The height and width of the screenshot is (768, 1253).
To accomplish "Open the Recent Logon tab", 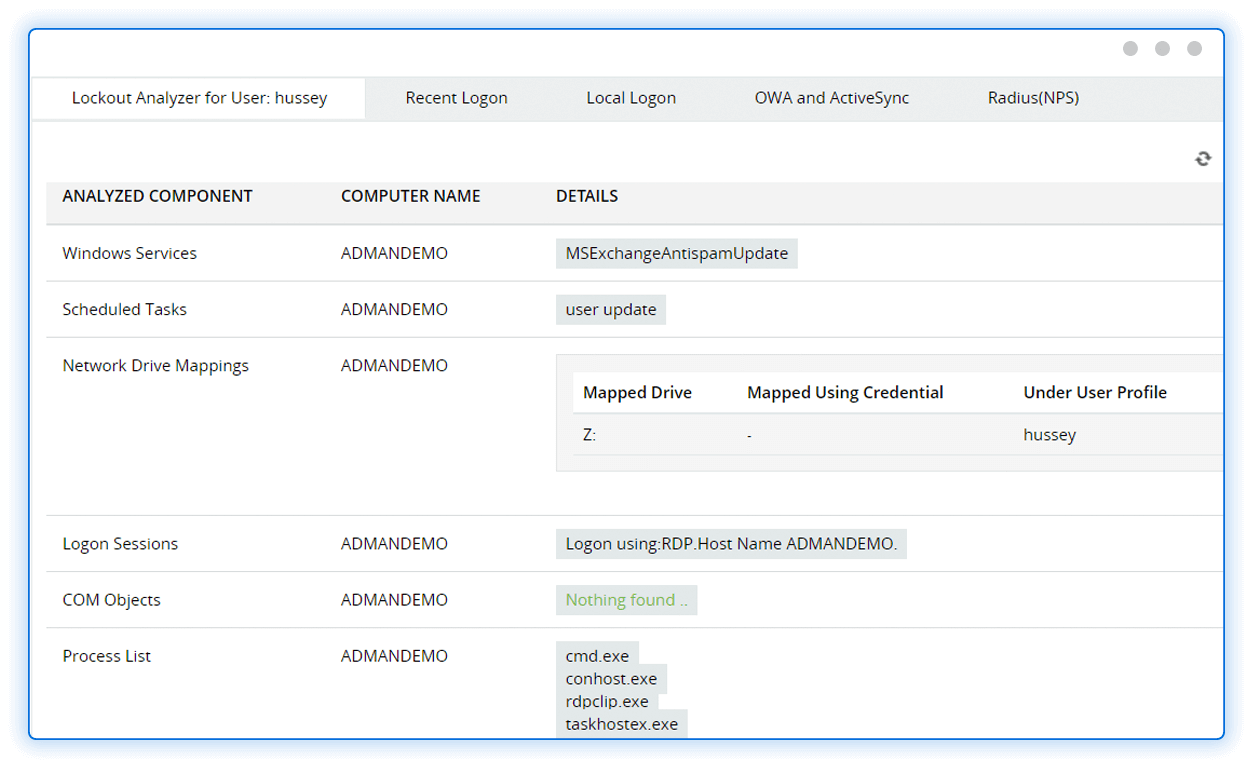I will (x=456, y=98).
